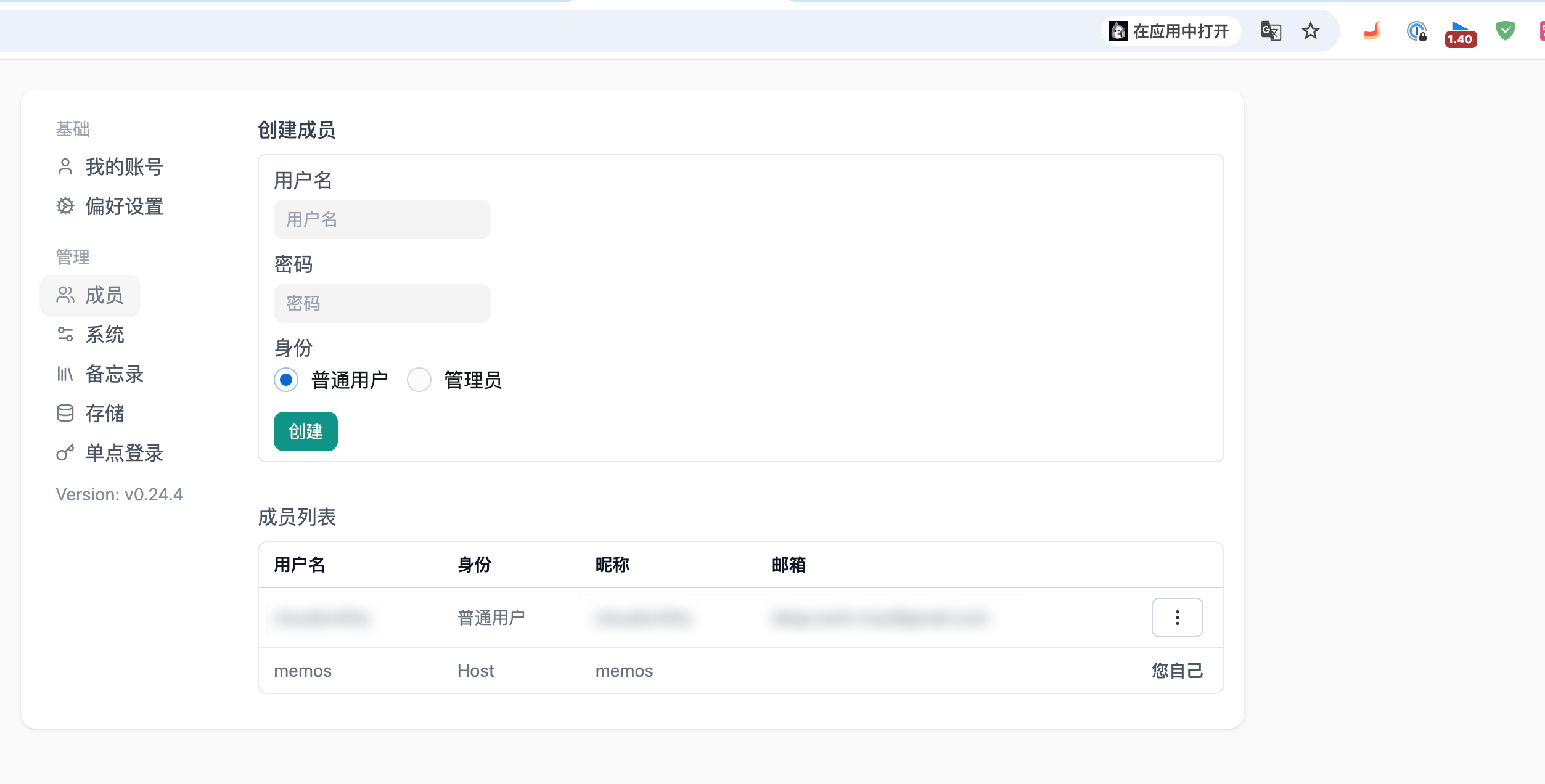This screenshot has width=1545, height=784.
Task: Click the translate page icon in address bar
Action: [1271, 31]
